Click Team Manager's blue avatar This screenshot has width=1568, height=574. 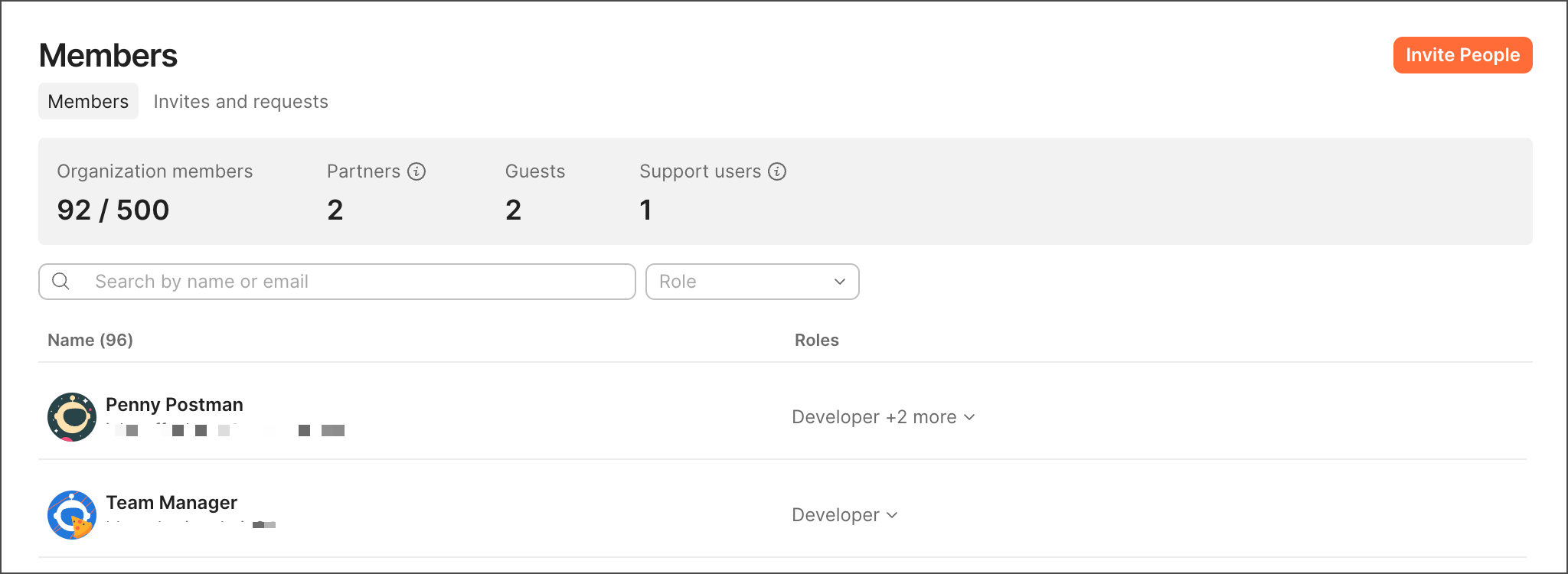pyautogui.click(x=72, y=515)
